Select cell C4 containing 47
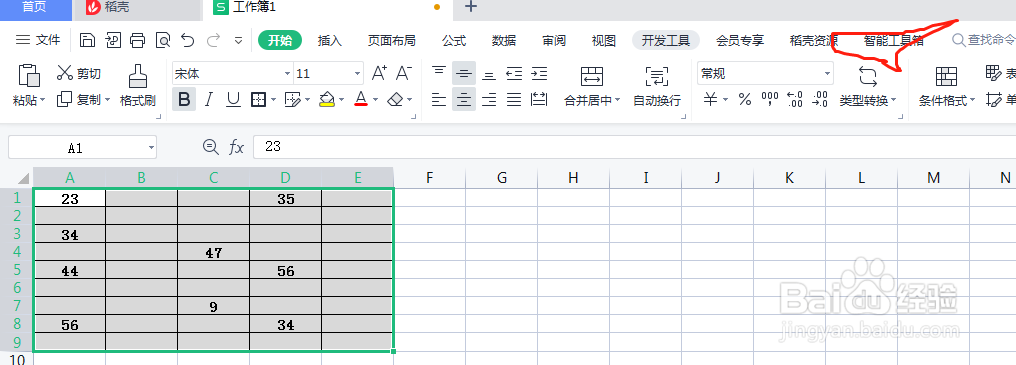The width and height of the screenshot is (1016, 365). pos(214,252)
